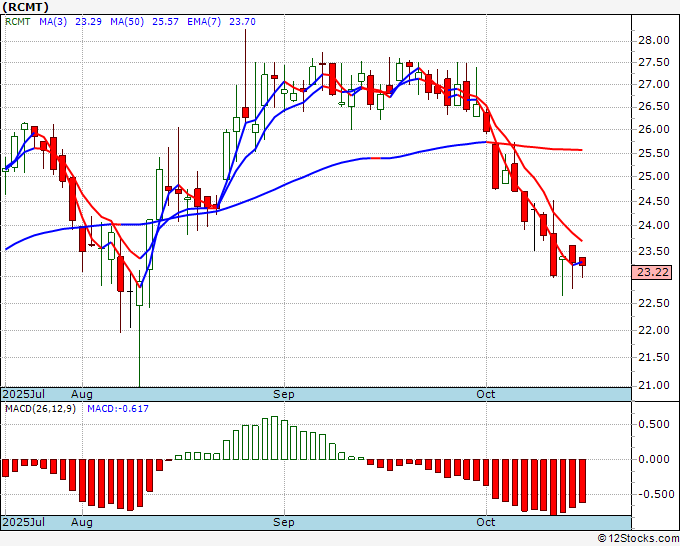
Task: Click the (RCMT) ticker title
Action: tap(25, 7)
